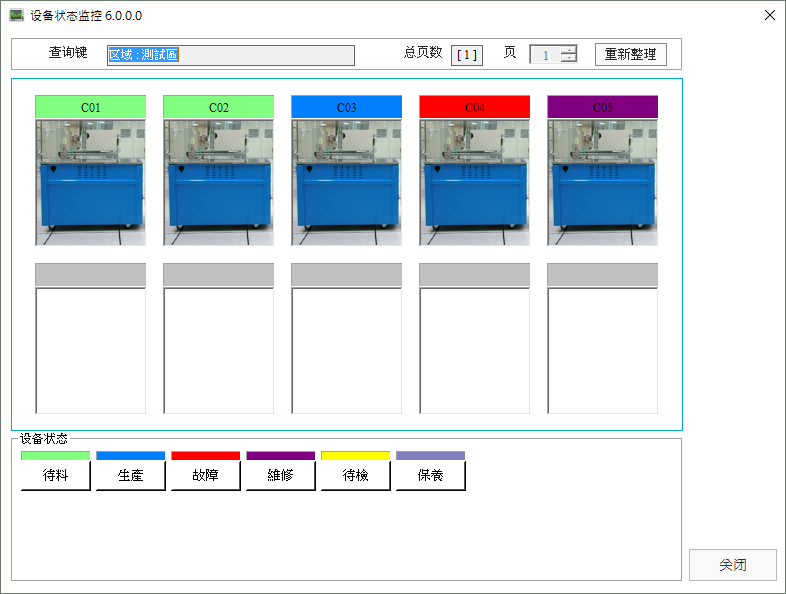Select the purple C05 device header
This screenshot has width=786, height=594.
coord(603,107)
